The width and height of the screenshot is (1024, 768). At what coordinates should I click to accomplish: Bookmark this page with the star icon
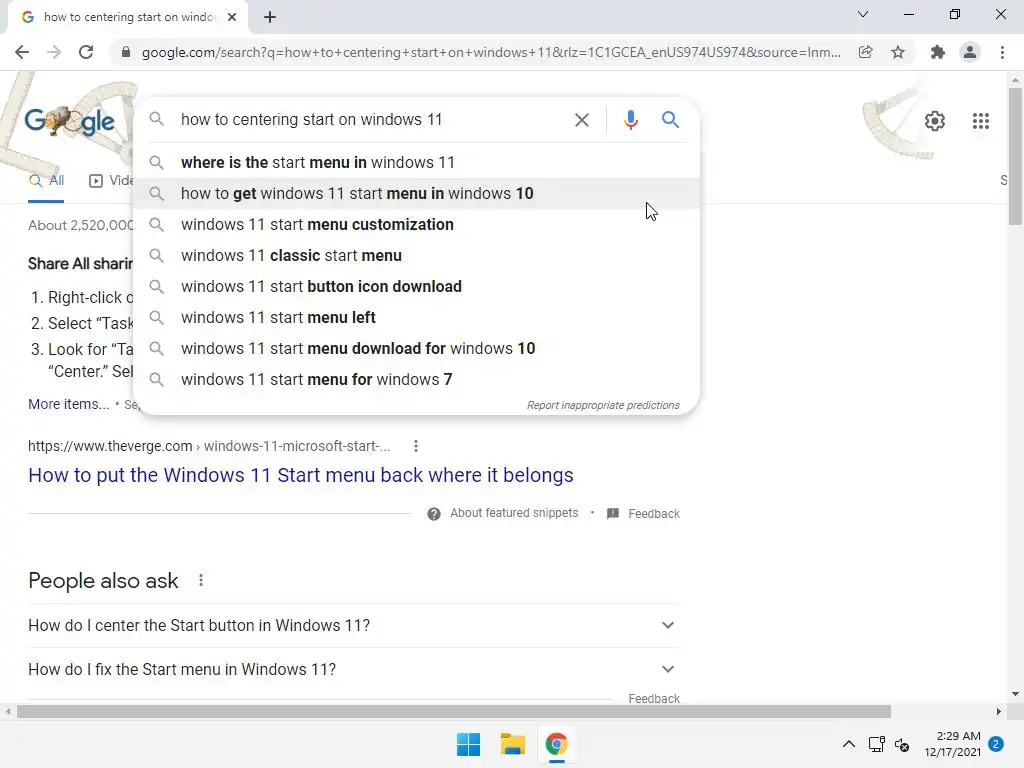(898, 52)
